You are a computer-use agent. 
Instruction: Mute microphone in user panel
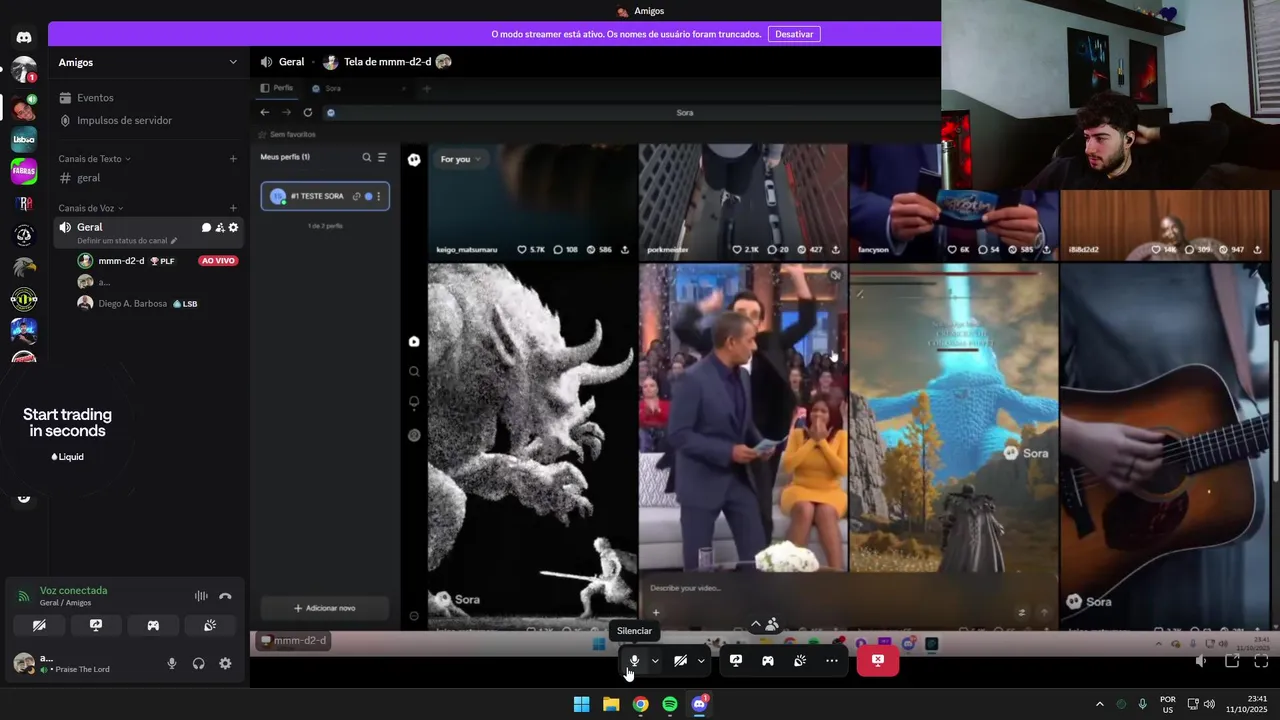(x=172, y=663)
